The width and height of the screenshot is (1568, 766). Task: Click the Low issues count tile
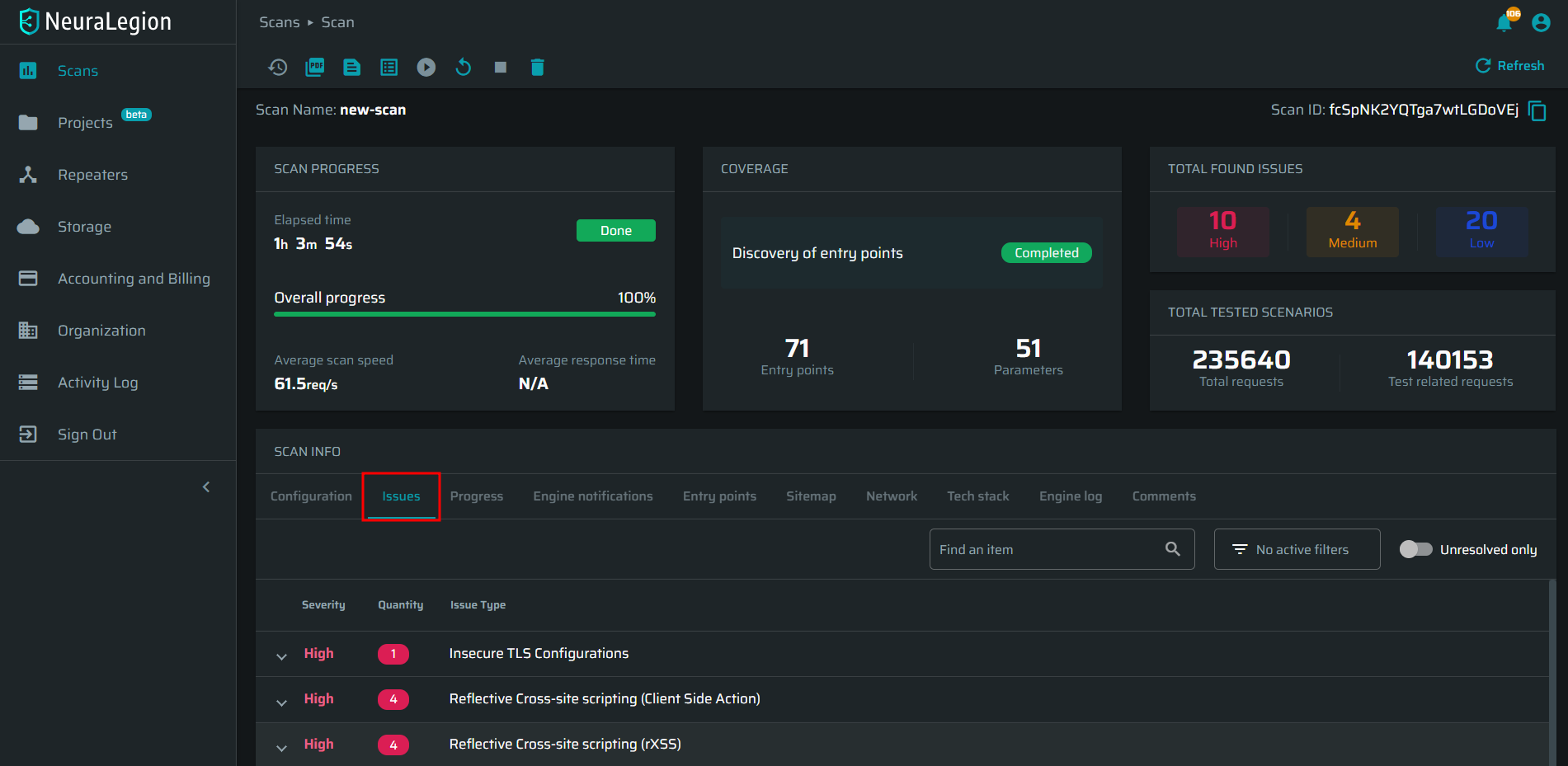pyautogui.click(x=1482, y=232)
